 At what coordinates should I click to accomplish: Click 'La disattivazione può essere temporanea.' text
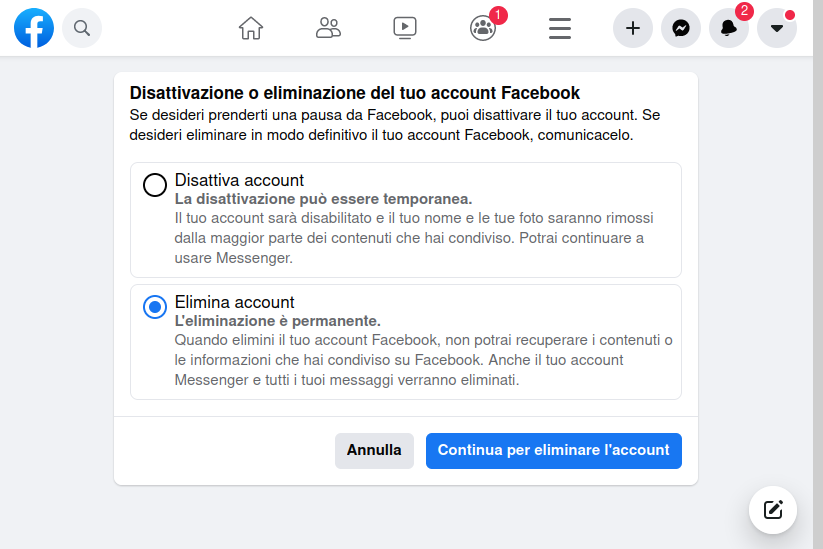point(323,199)
